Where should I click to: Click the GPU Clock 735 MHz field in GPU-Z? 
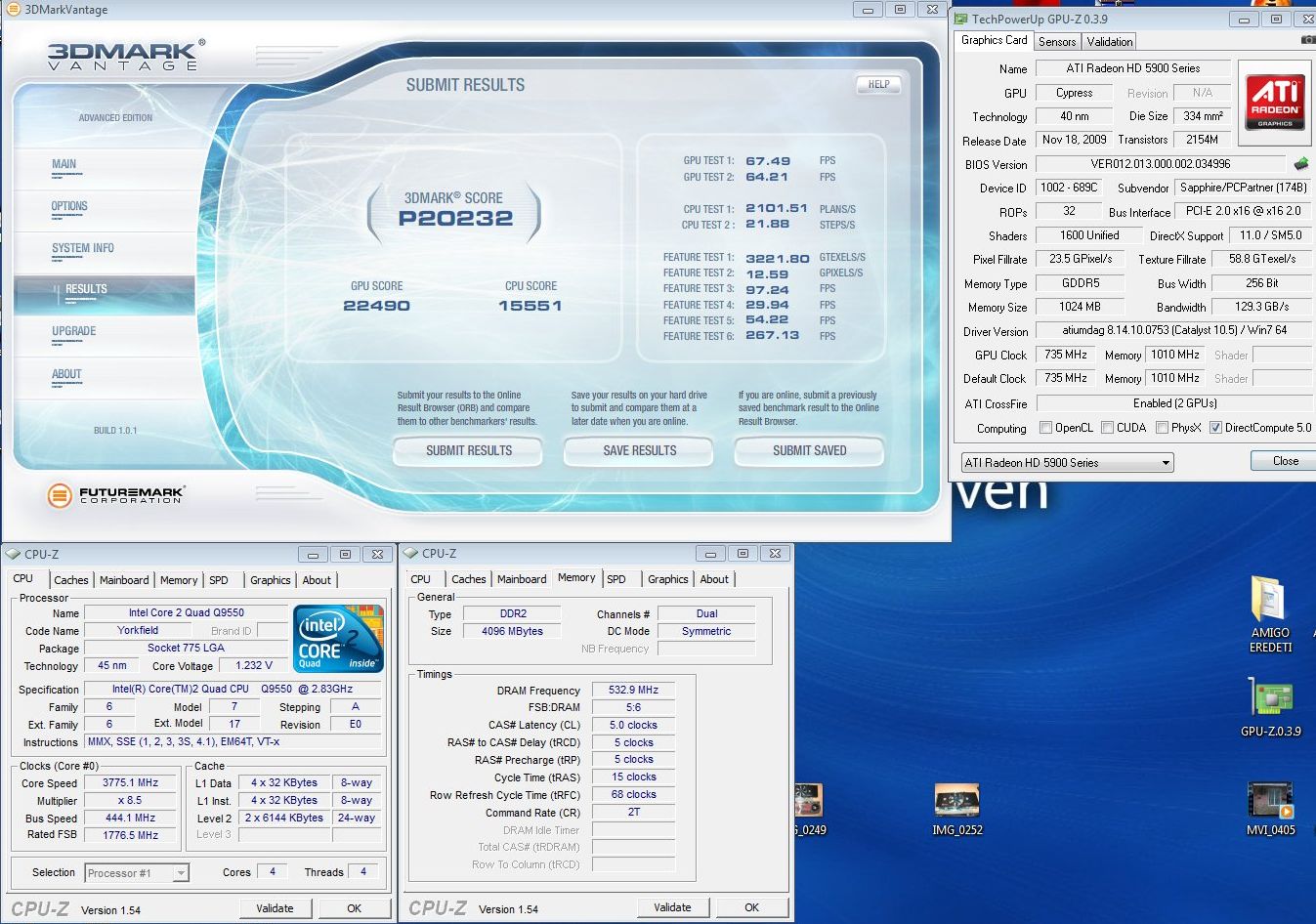[x=1066, y=355]
